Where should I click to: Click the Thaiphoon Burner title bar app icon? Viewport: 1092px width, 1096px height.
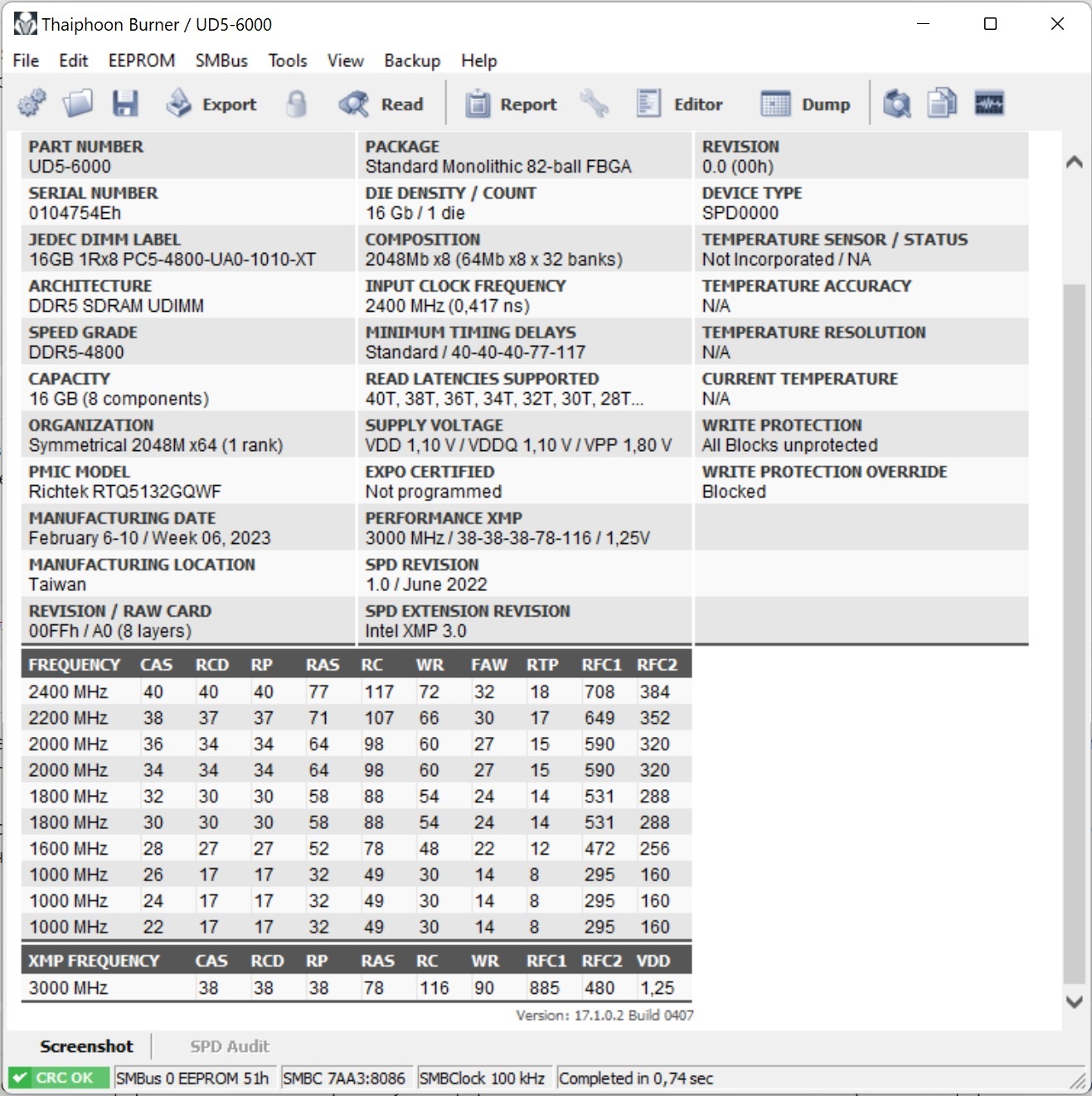25,24
